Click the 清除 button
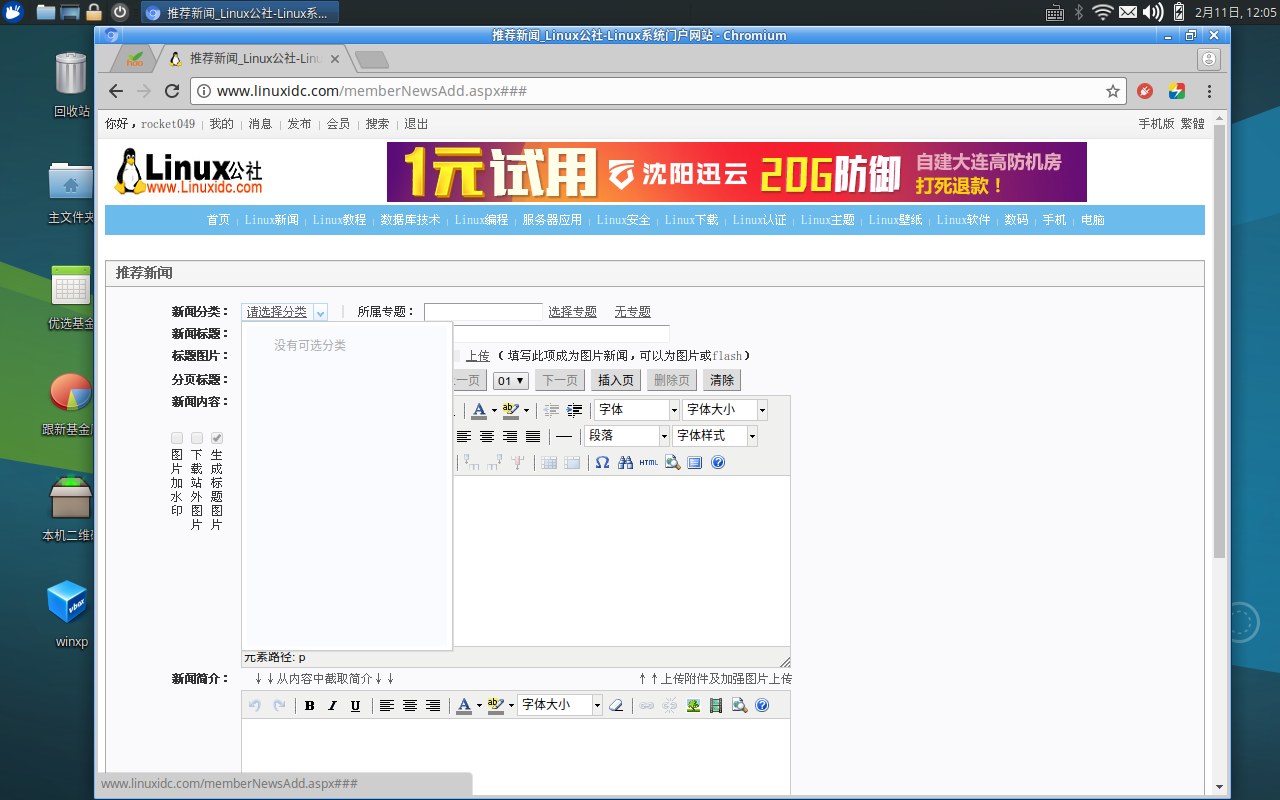 click(722, 380)
